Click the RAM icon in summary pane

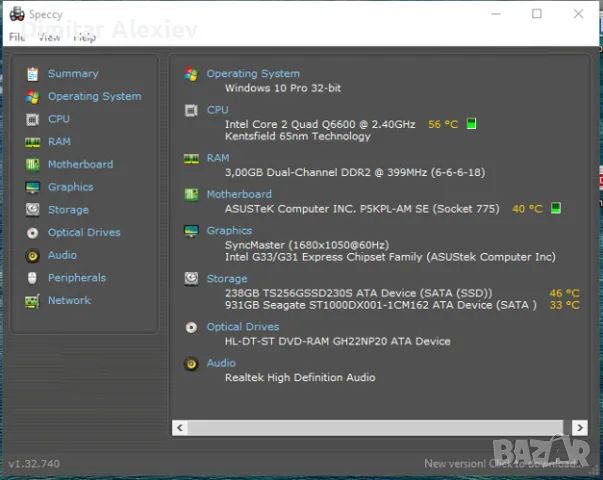pyautogui.click(x=191, y=158)
